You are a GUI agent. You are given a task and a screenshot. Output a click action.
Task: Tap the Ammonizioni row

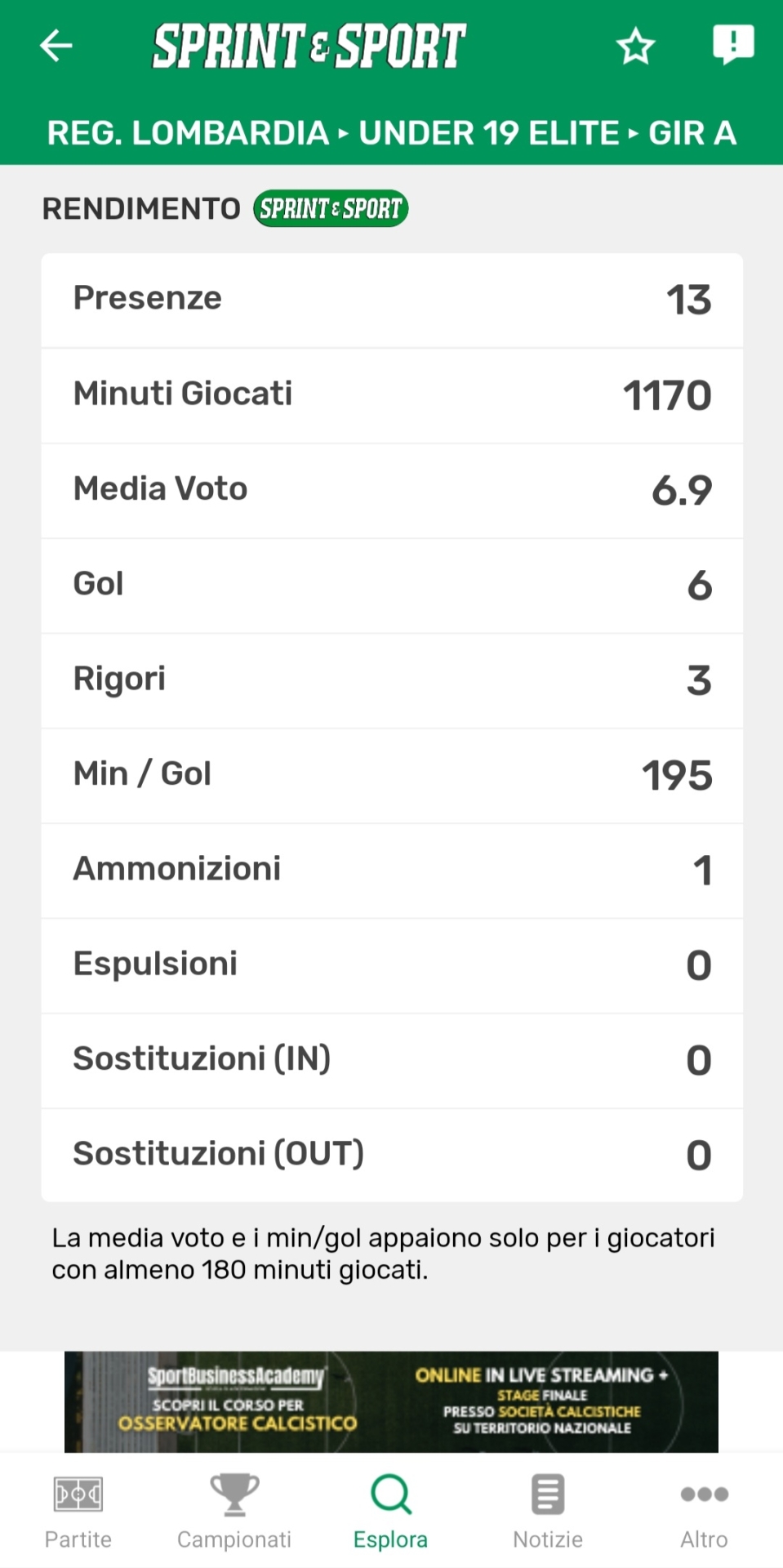click(x=392, y=870)
